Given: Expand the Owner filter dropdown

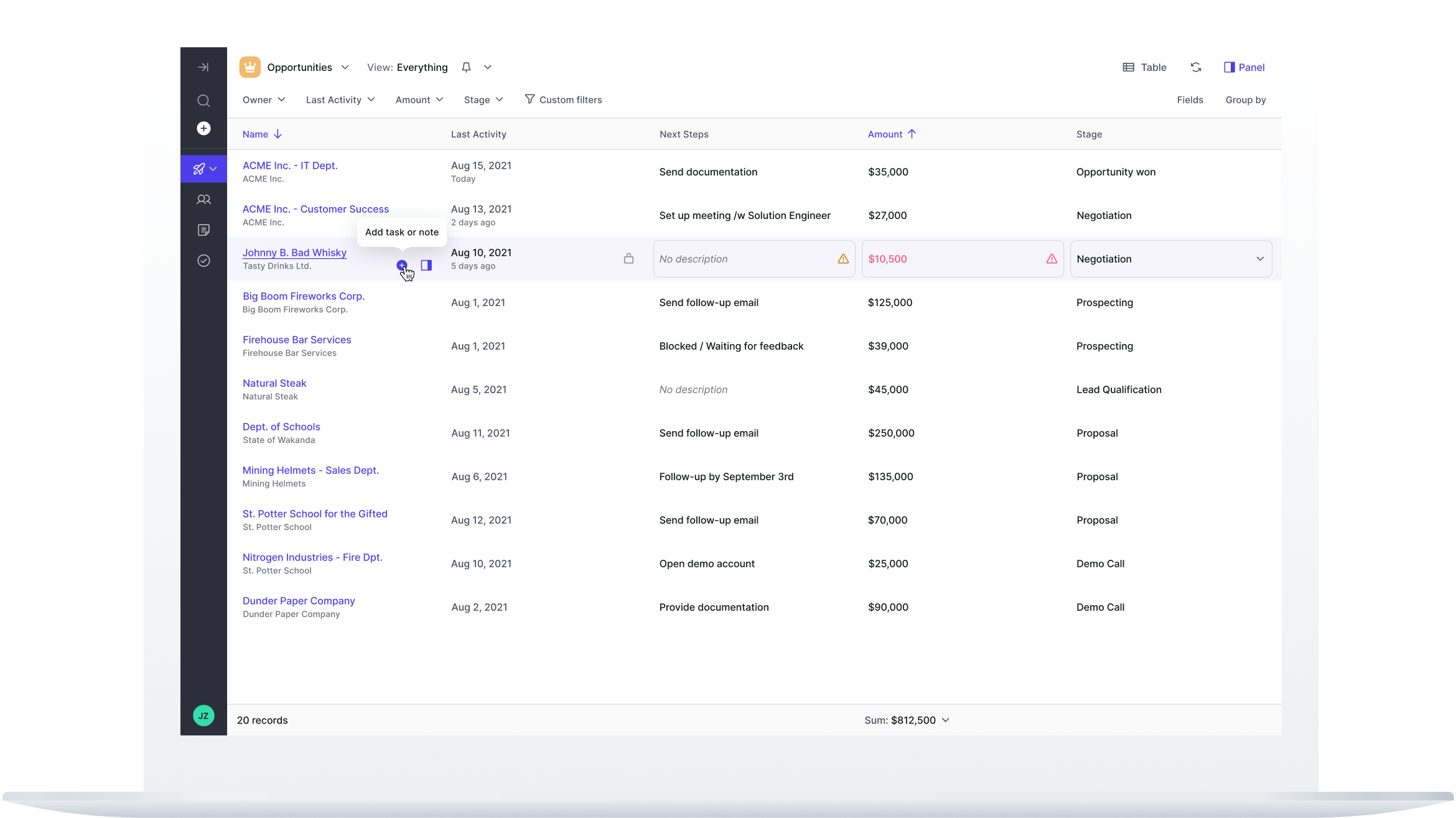Looking at the screenshot, I should [264, 100].
